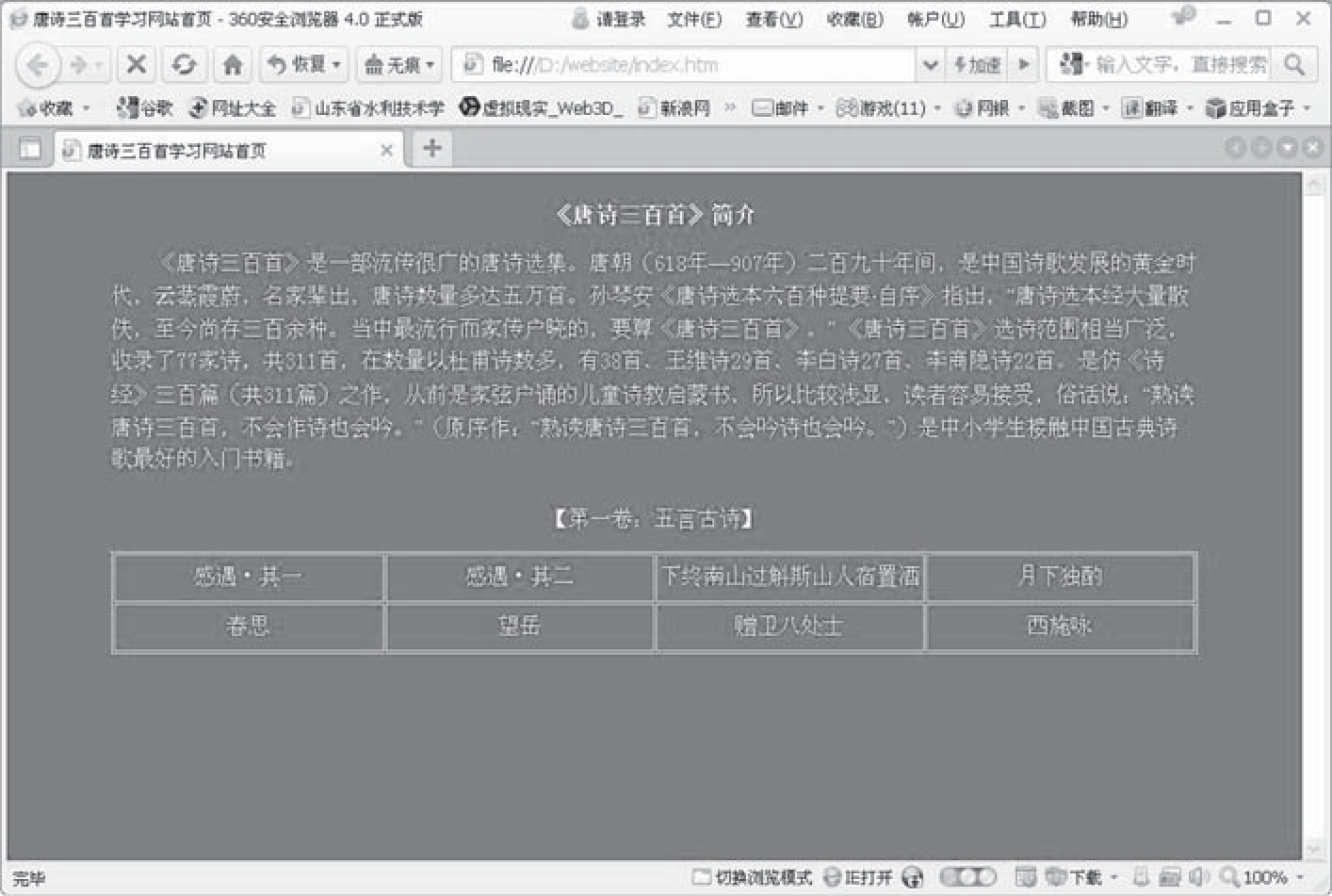Screen dimensions: 1332x896
Task: Open poem 赠卫八处士
Action: (x=788, y=626)
